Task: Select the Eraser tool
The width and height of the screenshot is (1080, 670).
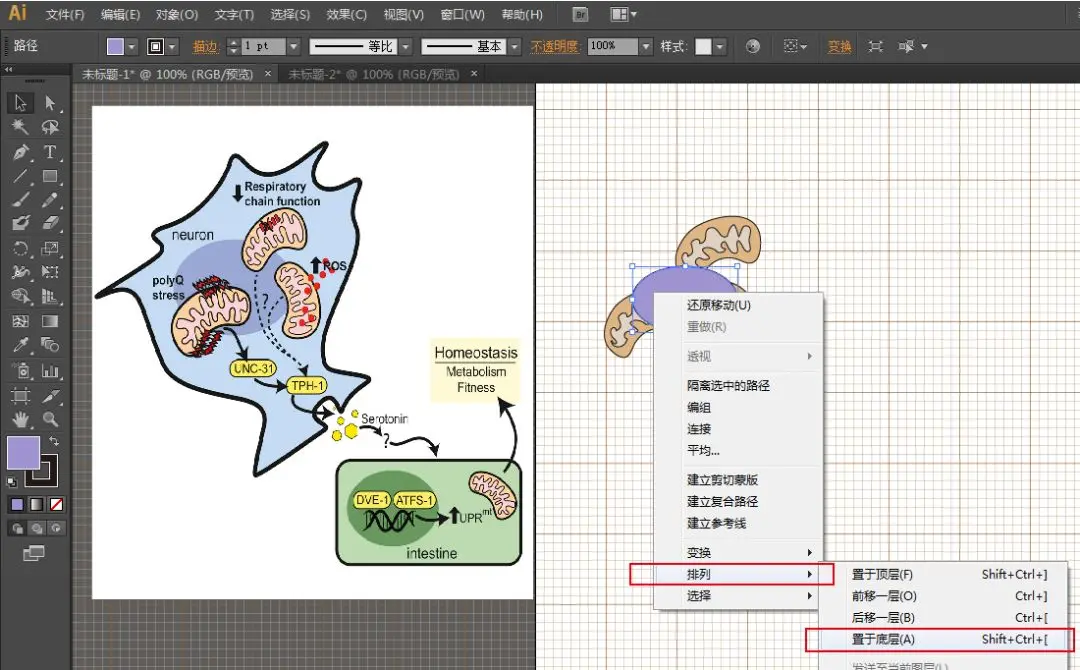Action: pyautogui.click(x=50, y=223)
